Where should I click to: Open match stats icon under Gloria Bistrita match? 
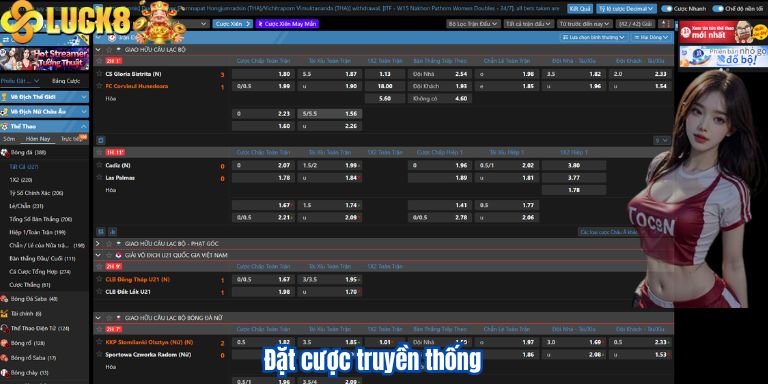pyautogui.click(x=100, y=140)
